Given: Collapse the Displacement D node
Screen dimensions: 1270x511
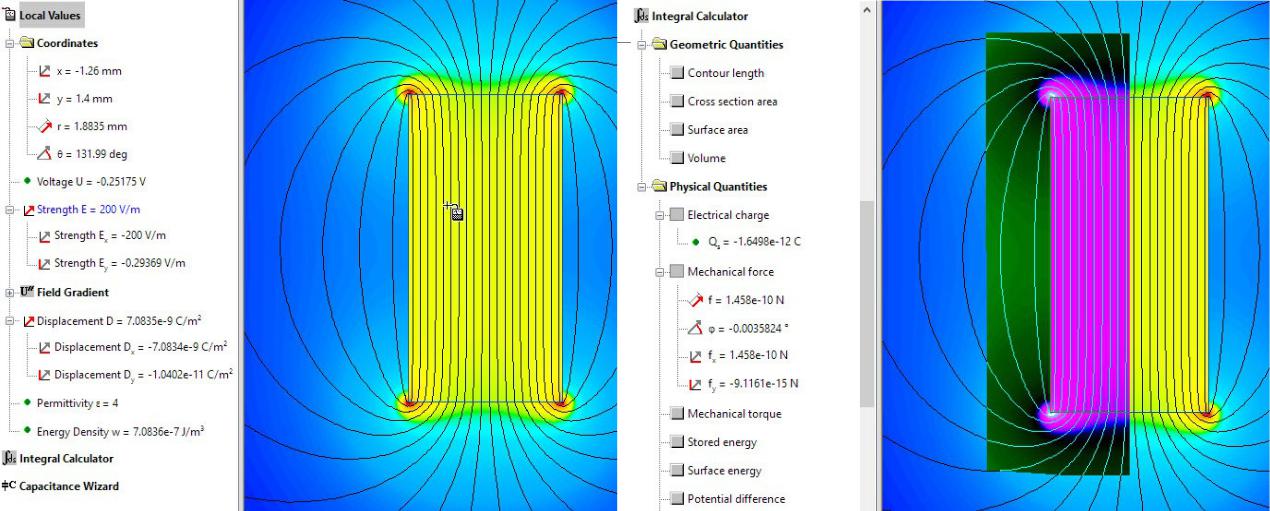Looking at the screenshot, I should 10,321.
